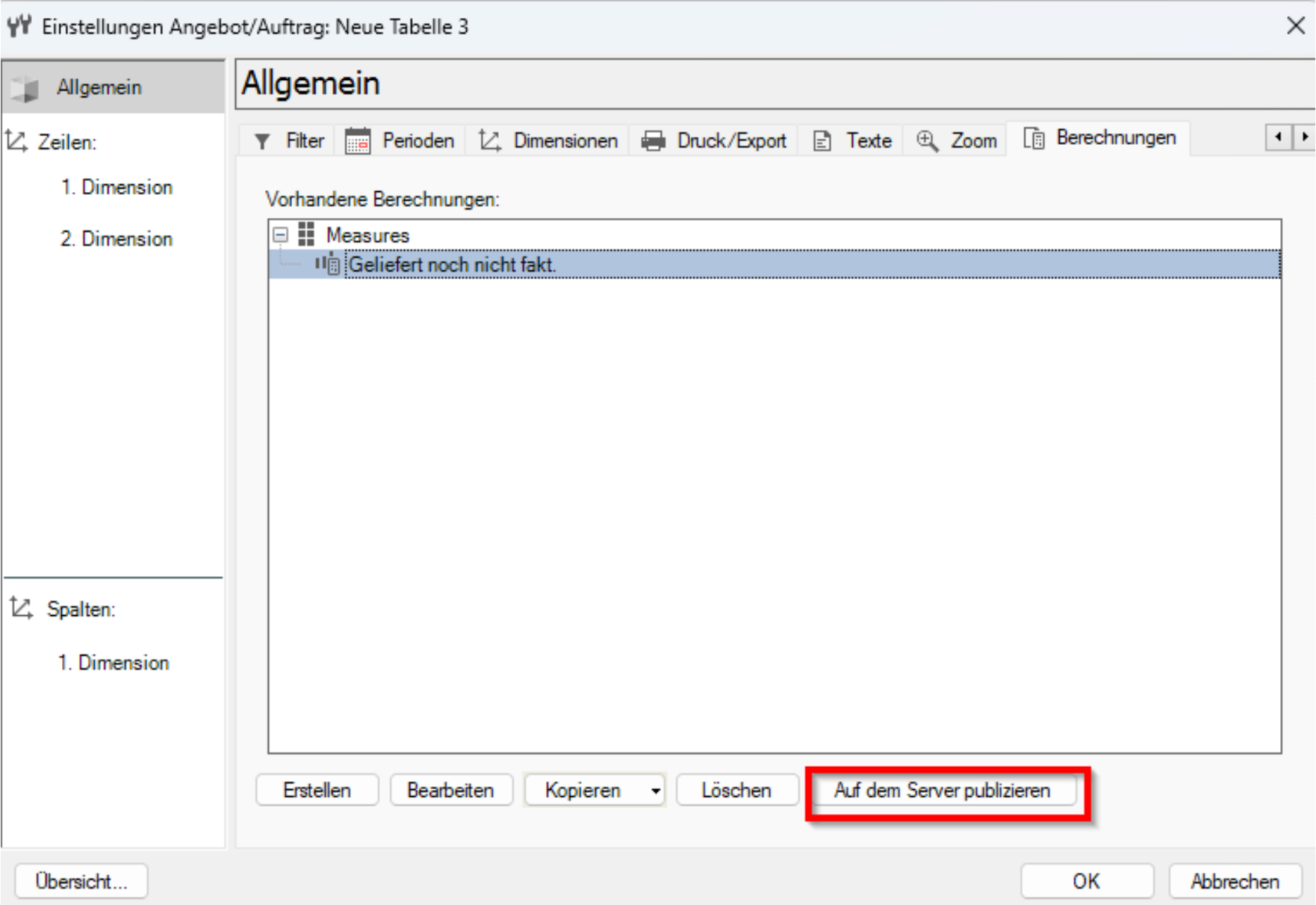
Task: Click the funnel icon on the Filter tab
Action: tap(262, 141)
